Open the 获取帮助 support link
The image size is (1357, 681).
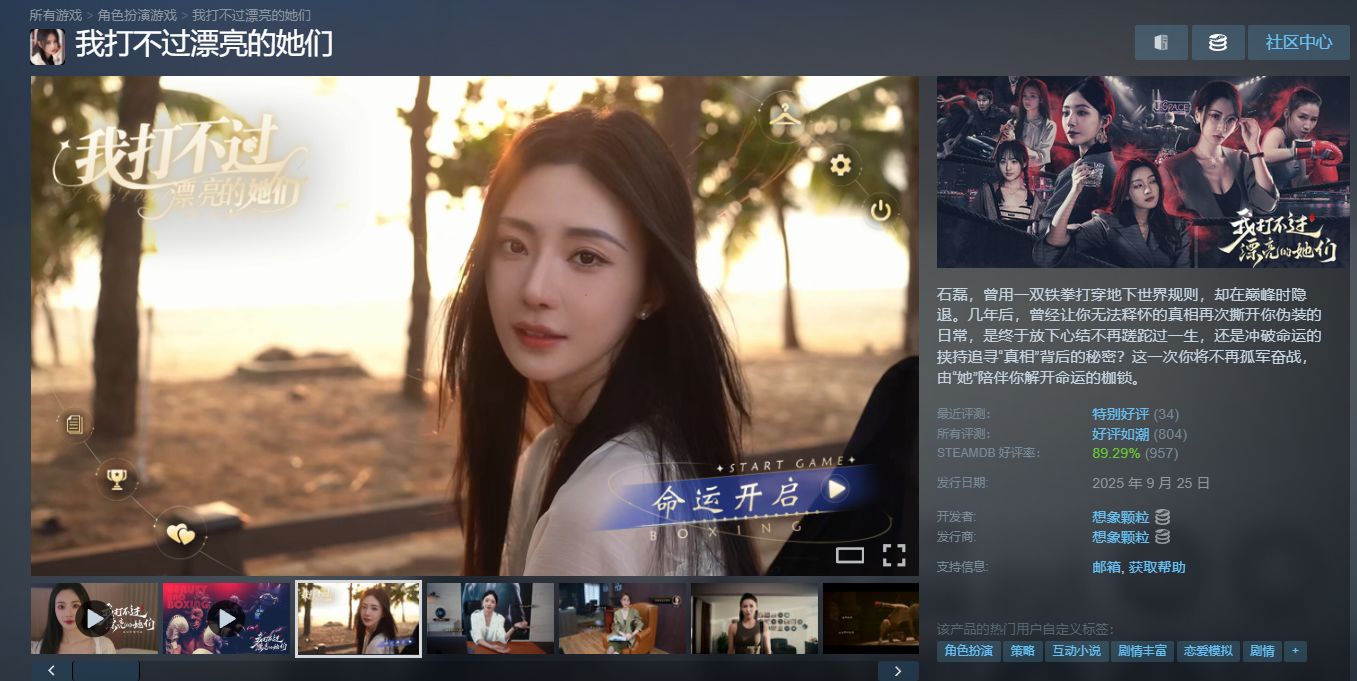click(1157, 567)
